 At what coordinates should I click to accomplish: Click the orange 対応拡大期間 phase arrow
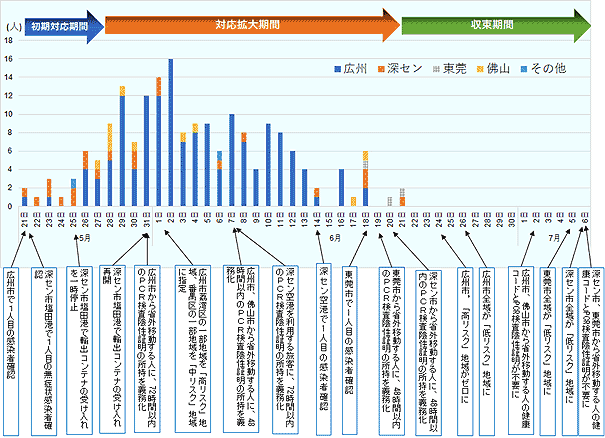[x=252, y=25]
